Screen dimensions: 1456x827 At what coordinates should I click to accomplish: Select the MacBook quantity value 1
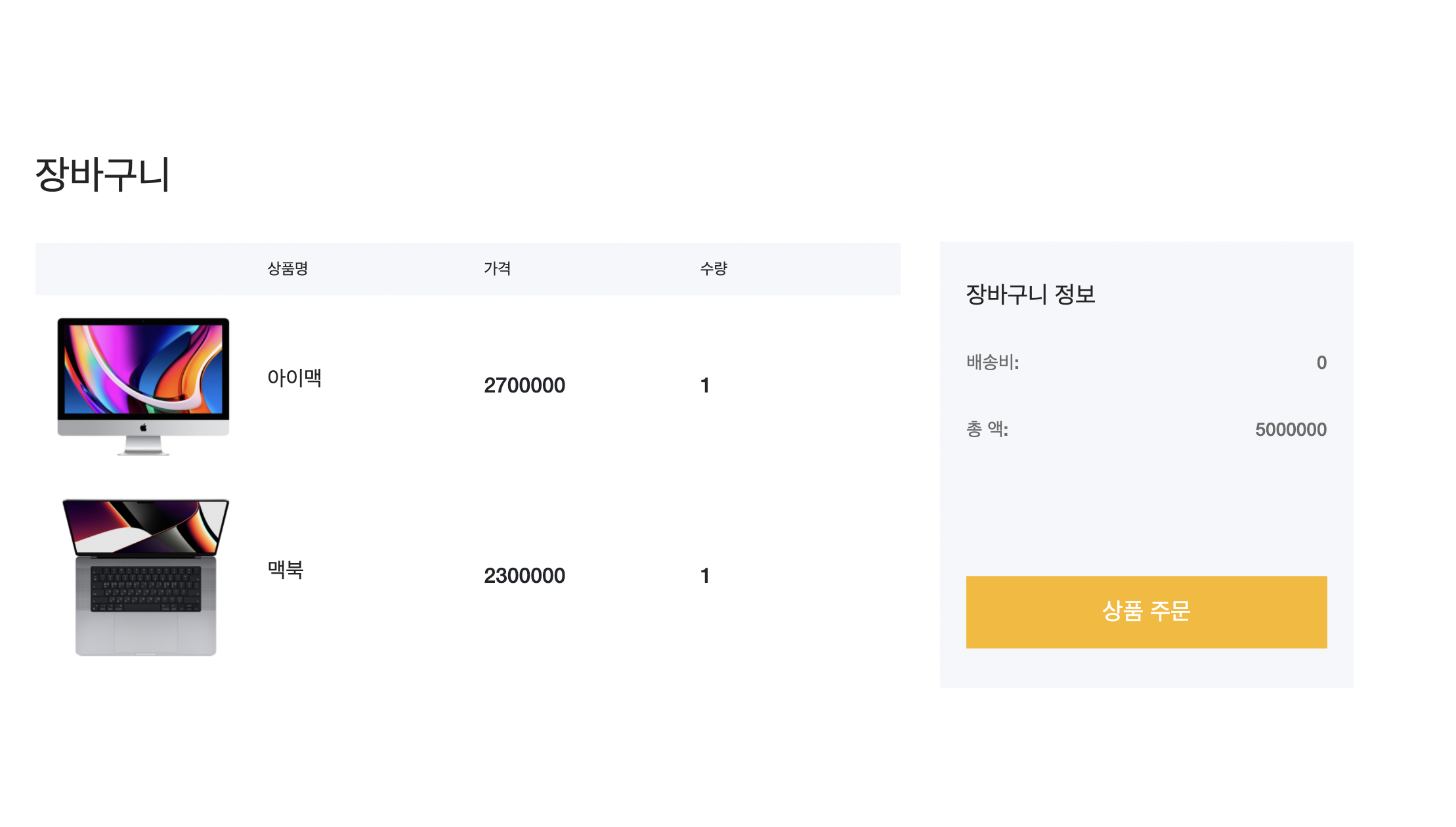pyautogui.click(x=704, y=576)
